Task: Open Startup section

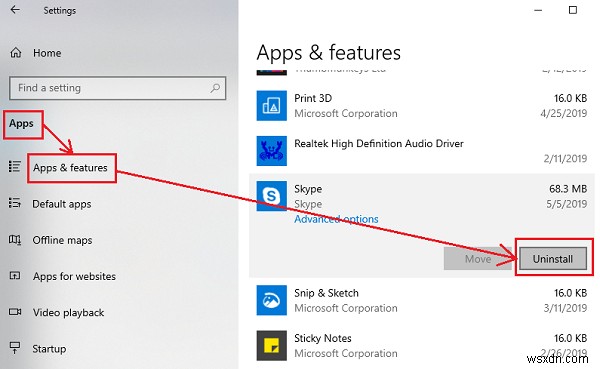Action: click(49, 349)
